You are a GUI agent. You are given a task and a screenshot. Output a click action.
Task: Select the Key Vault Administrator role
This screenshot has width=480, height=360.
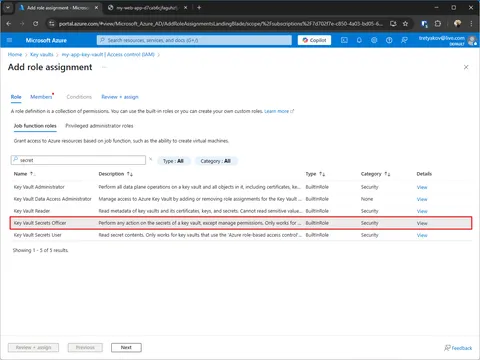click(x=241, y=187)
